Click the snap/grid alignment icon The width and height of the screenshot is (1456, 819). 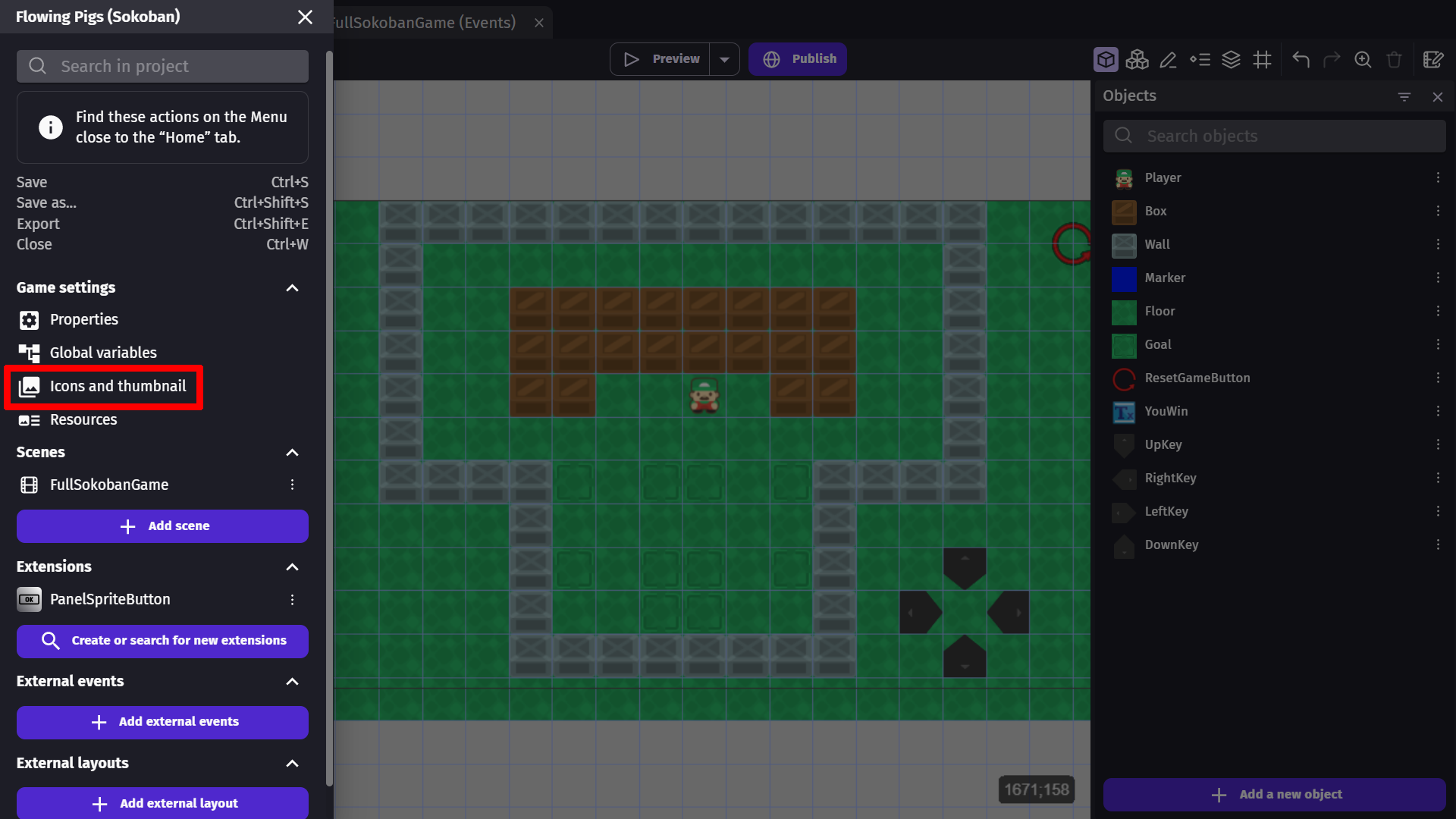1262,58
